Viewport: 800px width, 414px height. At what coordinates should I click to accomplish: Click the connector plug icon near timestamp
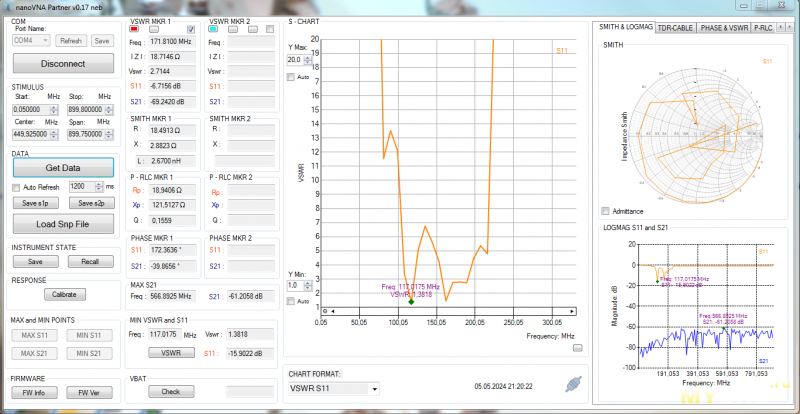tap(572, 384)
